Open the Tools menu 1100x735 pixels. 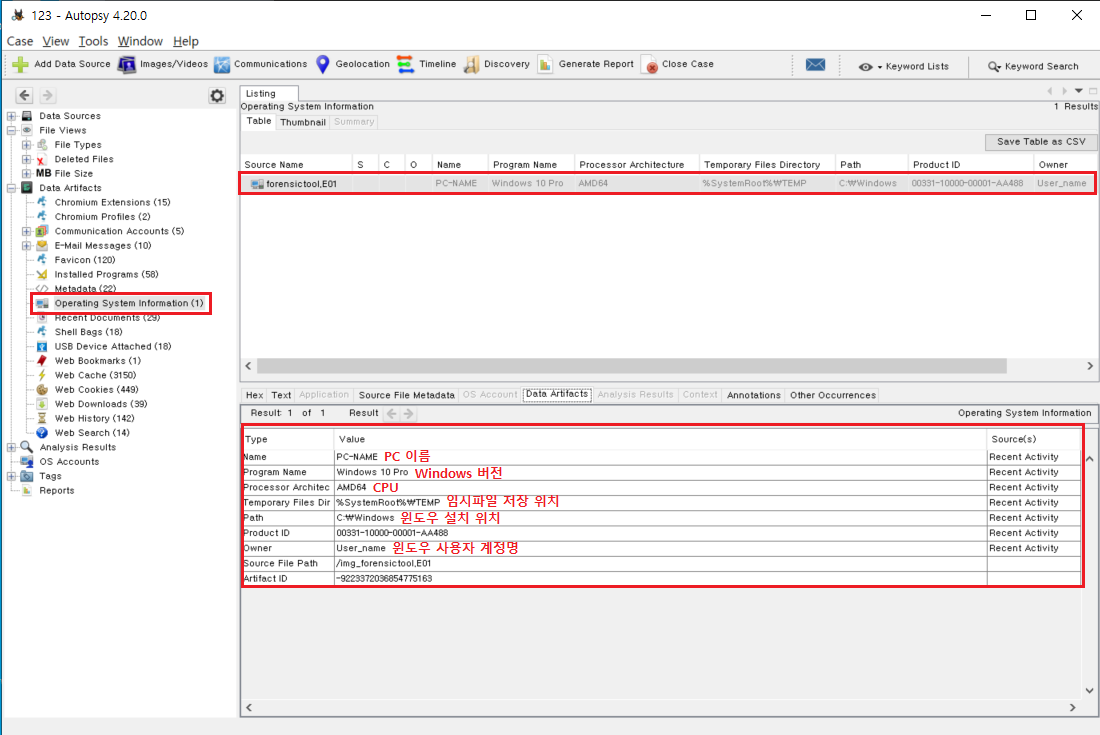tap(93, 41)
